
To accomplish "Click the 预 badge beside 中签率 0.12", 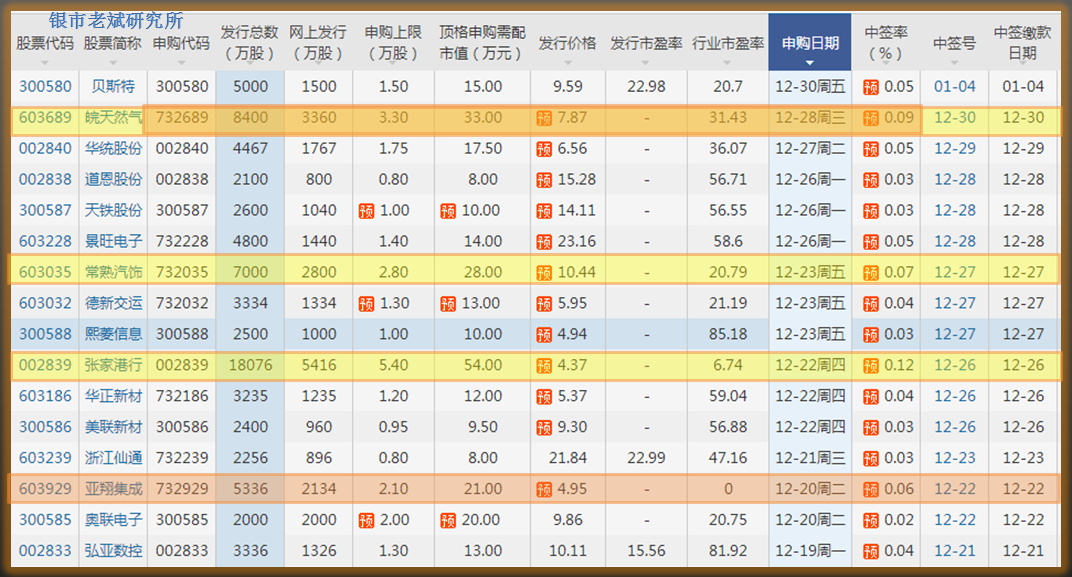I will pos(871,366).
